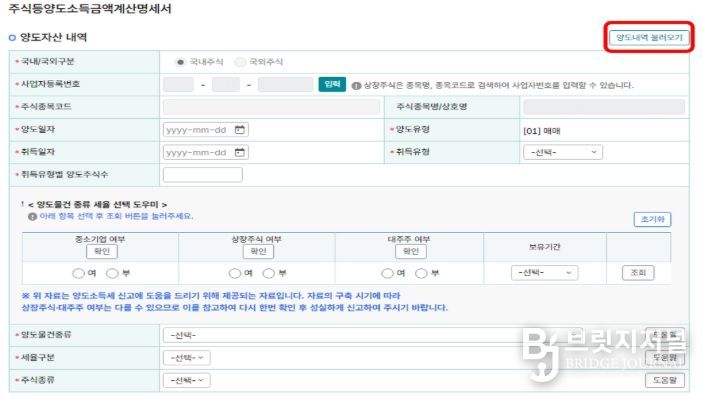702x400 pixels.
Task: Open 취득유형 dropdown
Action: point(563,153)
